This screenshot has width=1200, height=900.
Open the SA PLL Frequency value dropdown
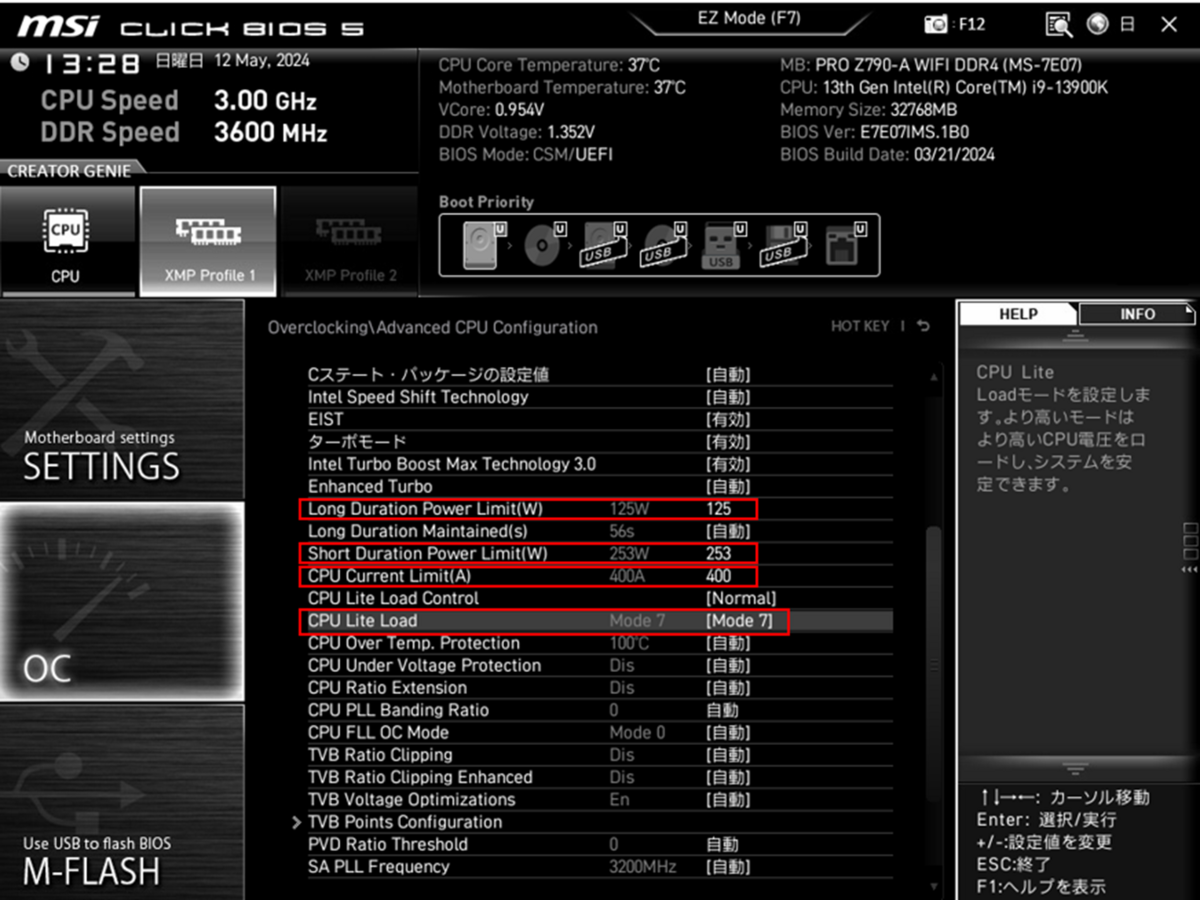coord(728,867)
